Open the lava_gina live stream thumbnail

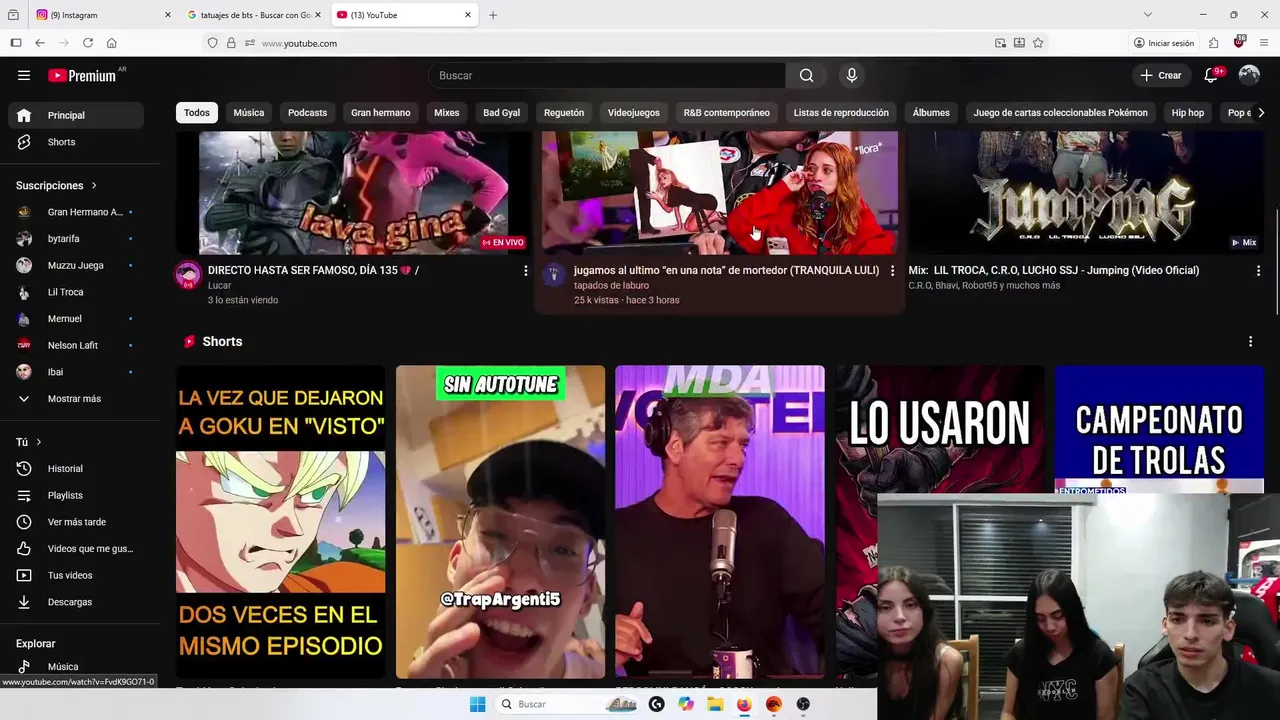click(x=353, y=193)
